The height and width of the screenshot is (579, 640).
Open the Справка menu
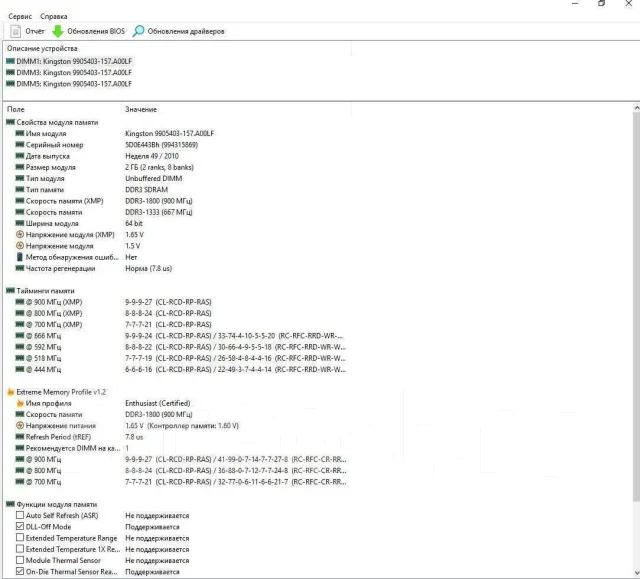pos(53,16)
